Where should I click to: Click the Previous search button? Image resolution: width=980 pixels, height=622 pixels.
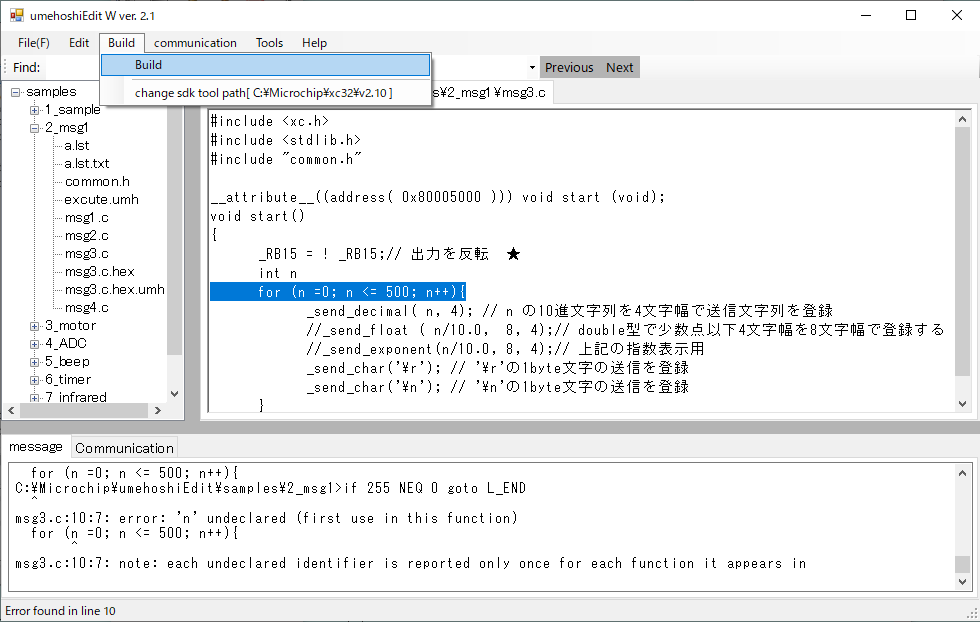(x=569, y=68)
